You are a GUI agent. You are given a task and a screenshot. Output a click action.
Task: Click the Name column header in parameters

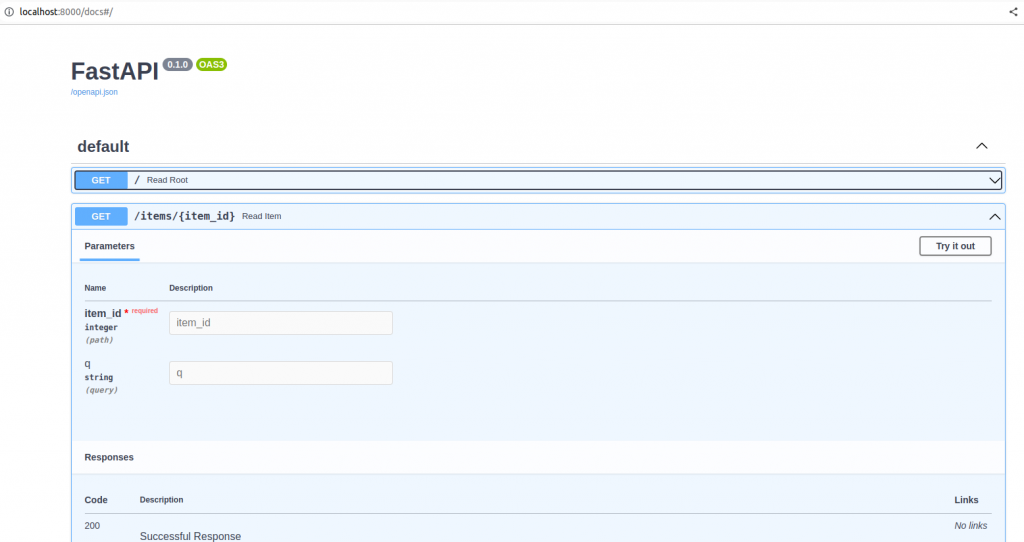(x=95, y=288)
